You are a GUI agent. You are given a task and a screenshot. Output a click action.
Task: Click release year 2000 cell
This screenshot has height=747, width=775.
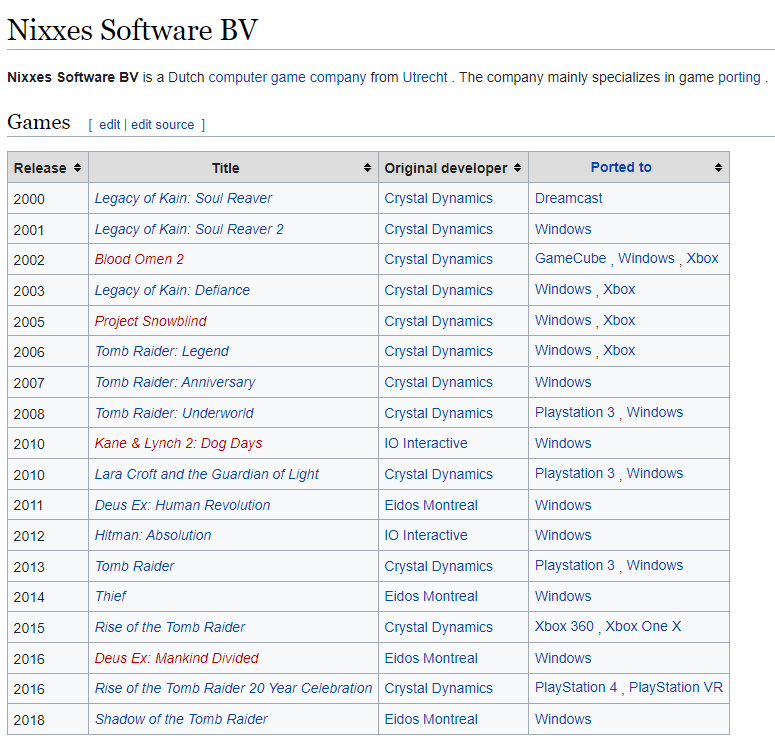tap(48, 199)
